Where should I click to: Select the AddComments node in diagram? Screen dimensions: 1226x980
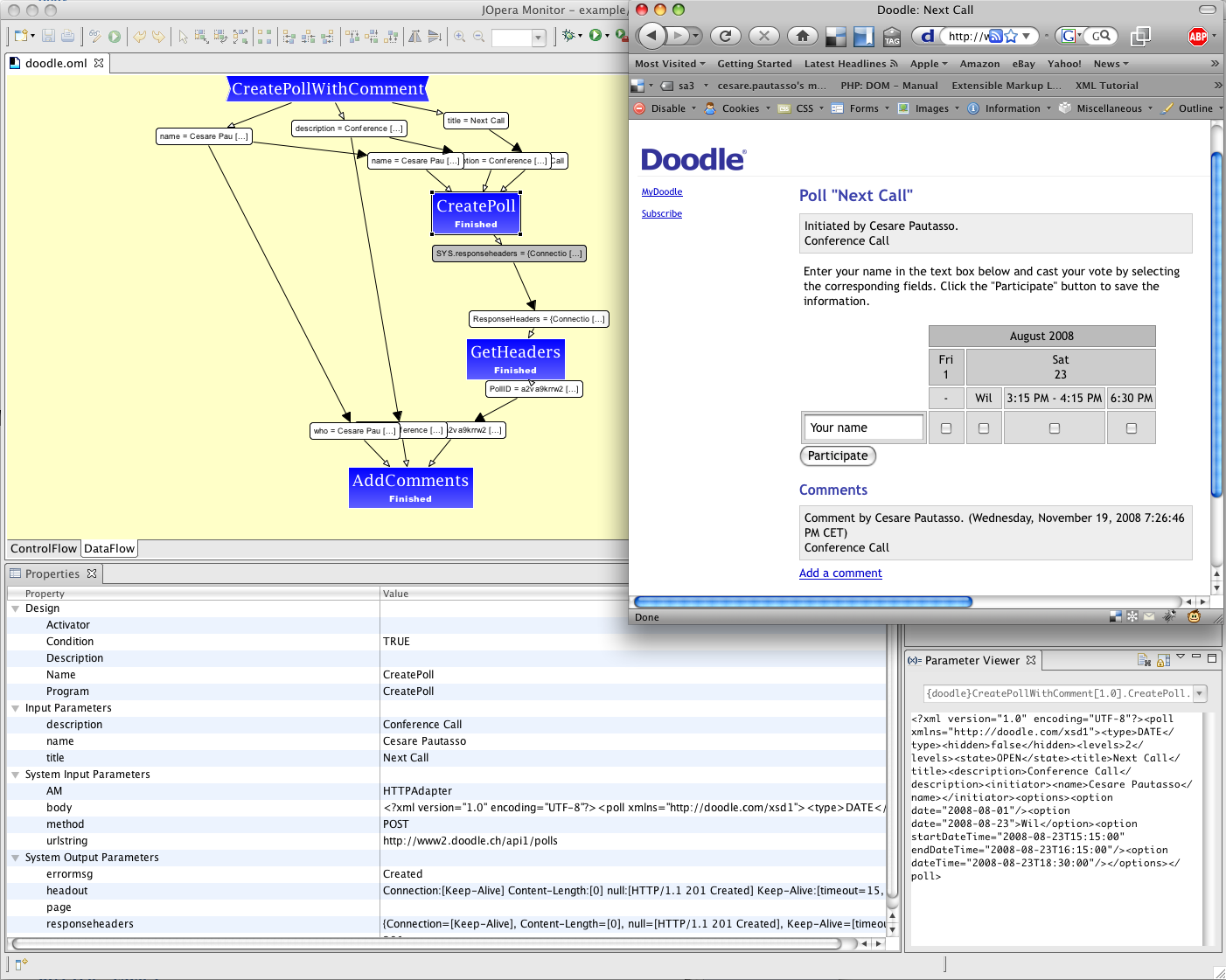pos(411,488)
